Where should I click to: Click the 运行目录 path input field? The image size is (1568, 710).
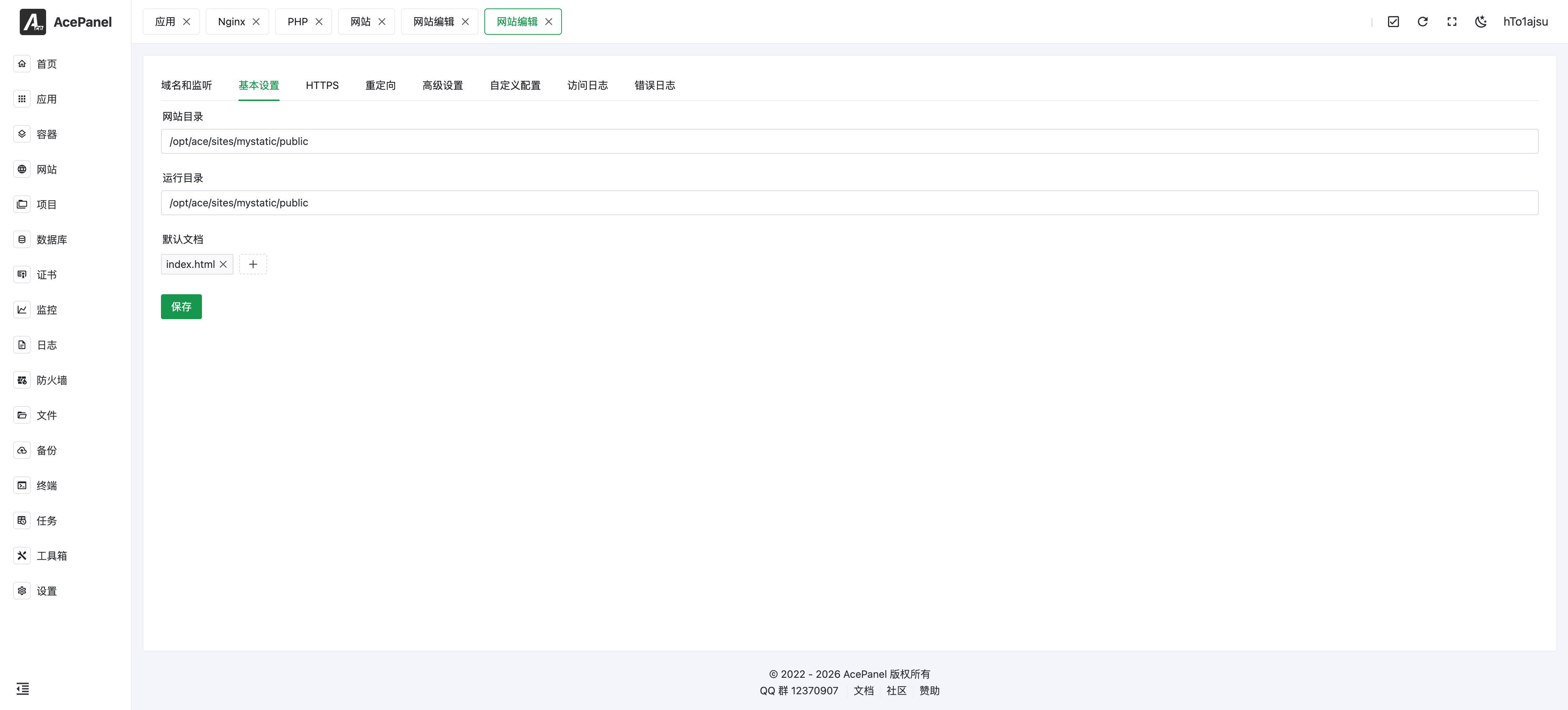click(849, 203)
